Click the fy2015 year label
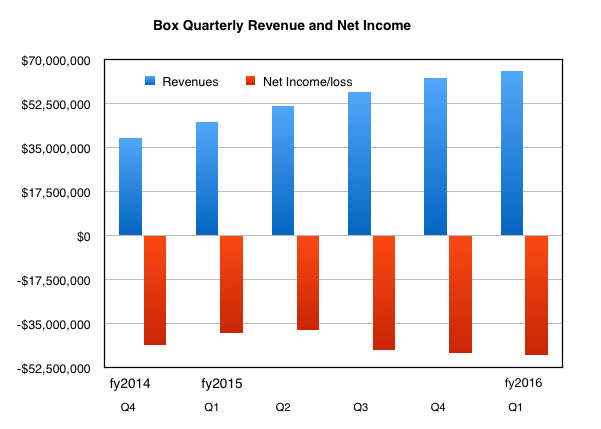 tap(222, 383)
